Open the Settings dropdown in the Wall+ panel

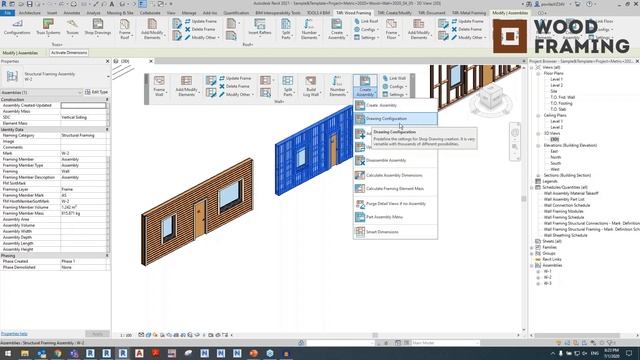coord(395,94)
